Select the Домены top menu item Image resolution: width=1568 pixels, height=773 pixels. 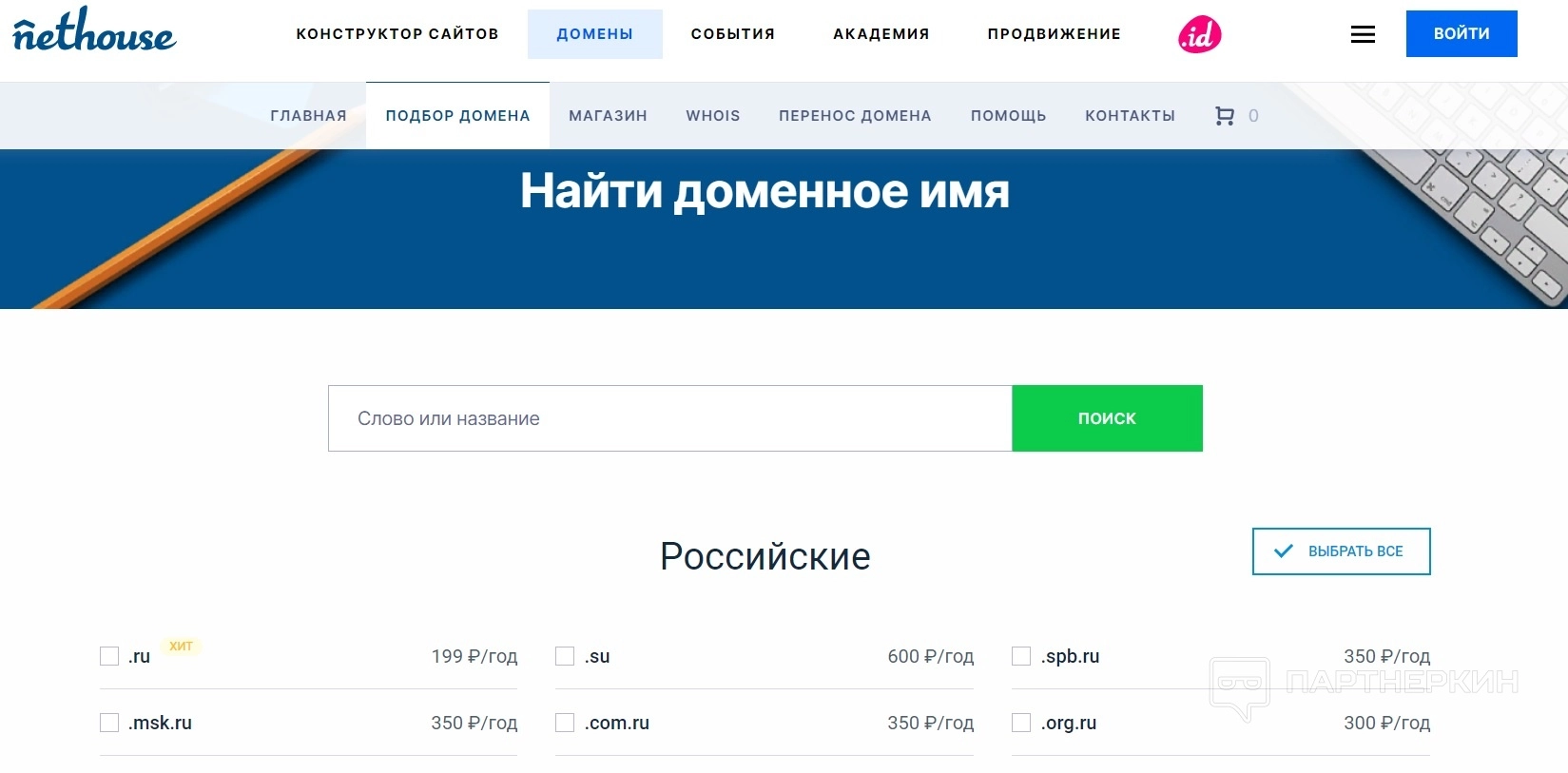(595, 34)
